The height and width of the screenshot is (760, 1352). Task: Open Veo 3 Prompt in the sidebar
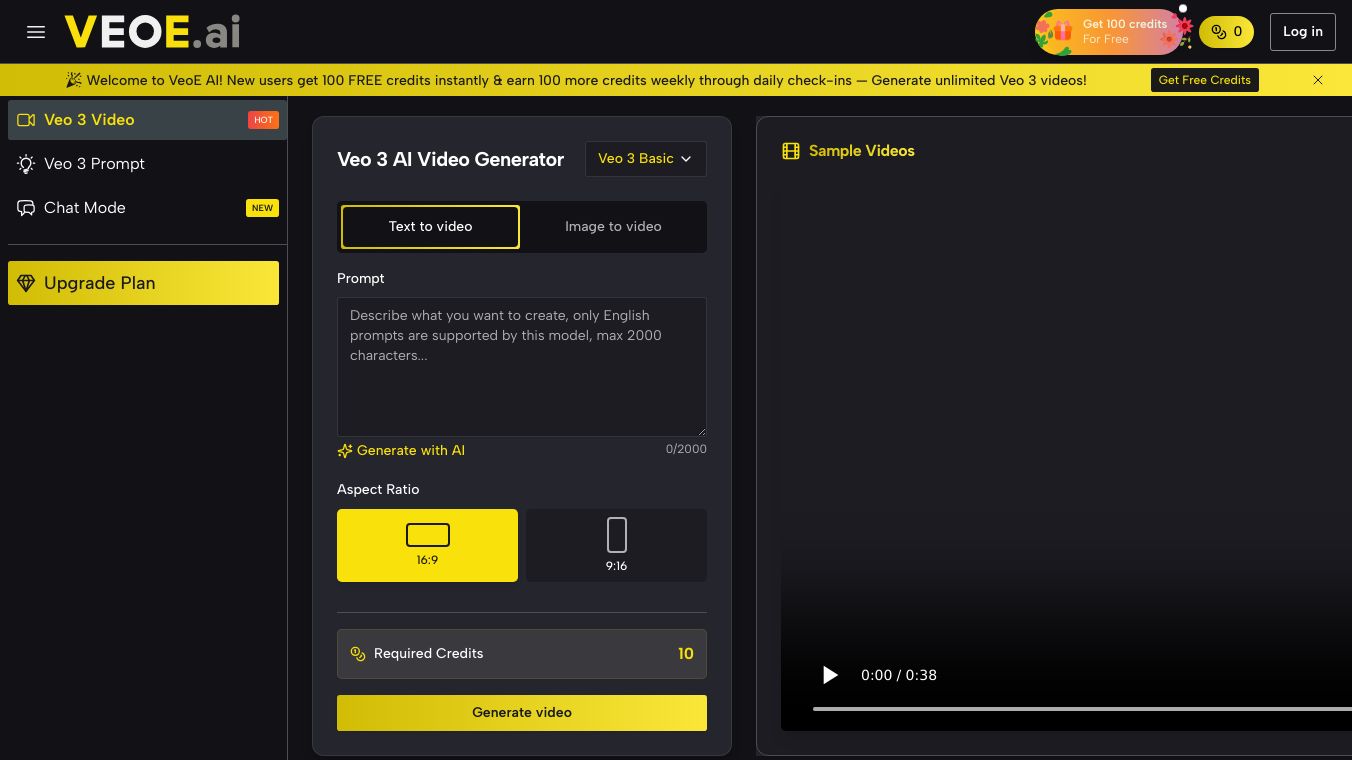pos(147,164)
